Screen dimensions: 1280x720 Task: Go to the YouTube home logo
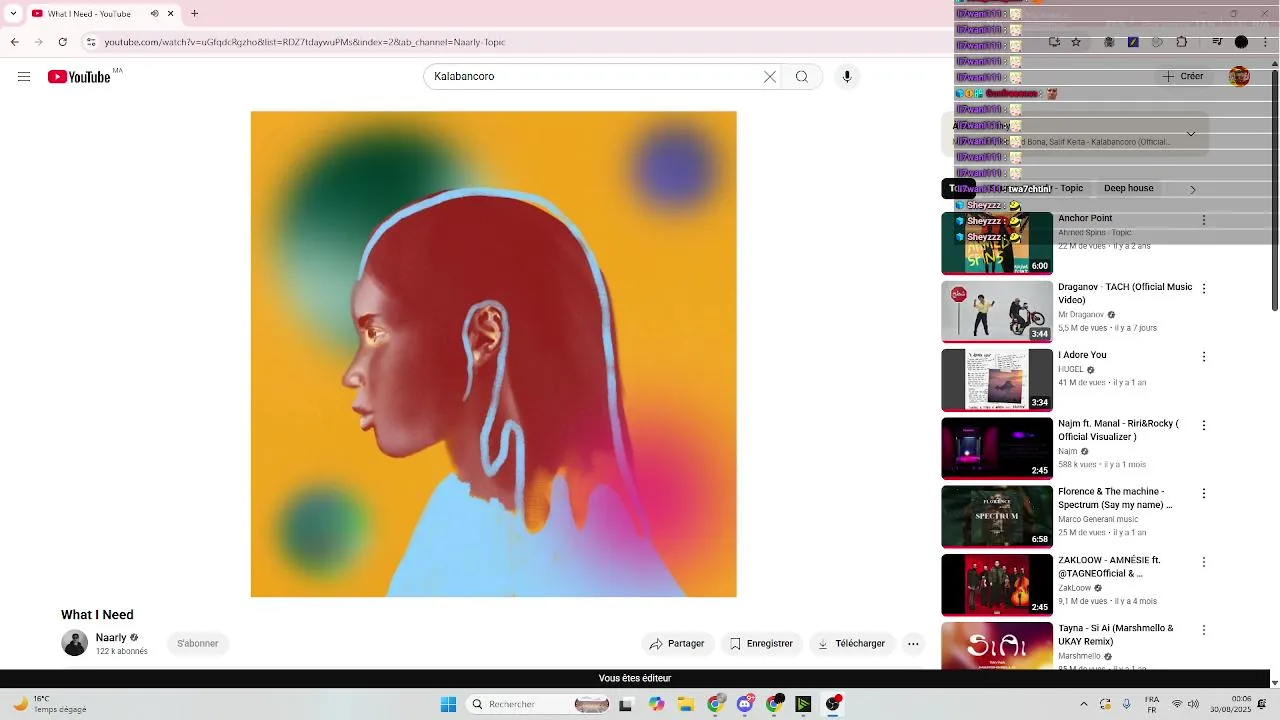point(79,77)
